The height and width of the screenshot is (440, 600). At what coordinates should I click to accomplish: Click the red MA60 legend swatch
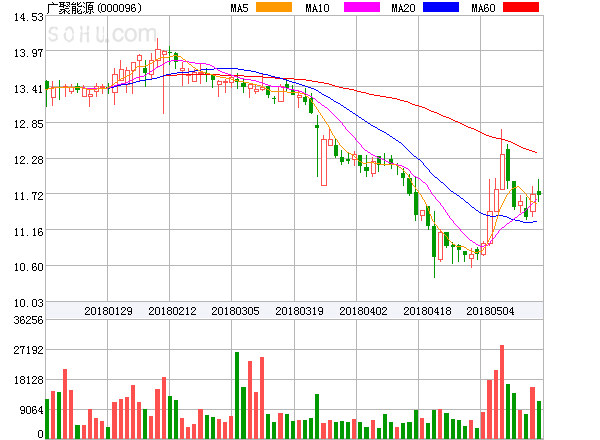[x=521, y=7]
